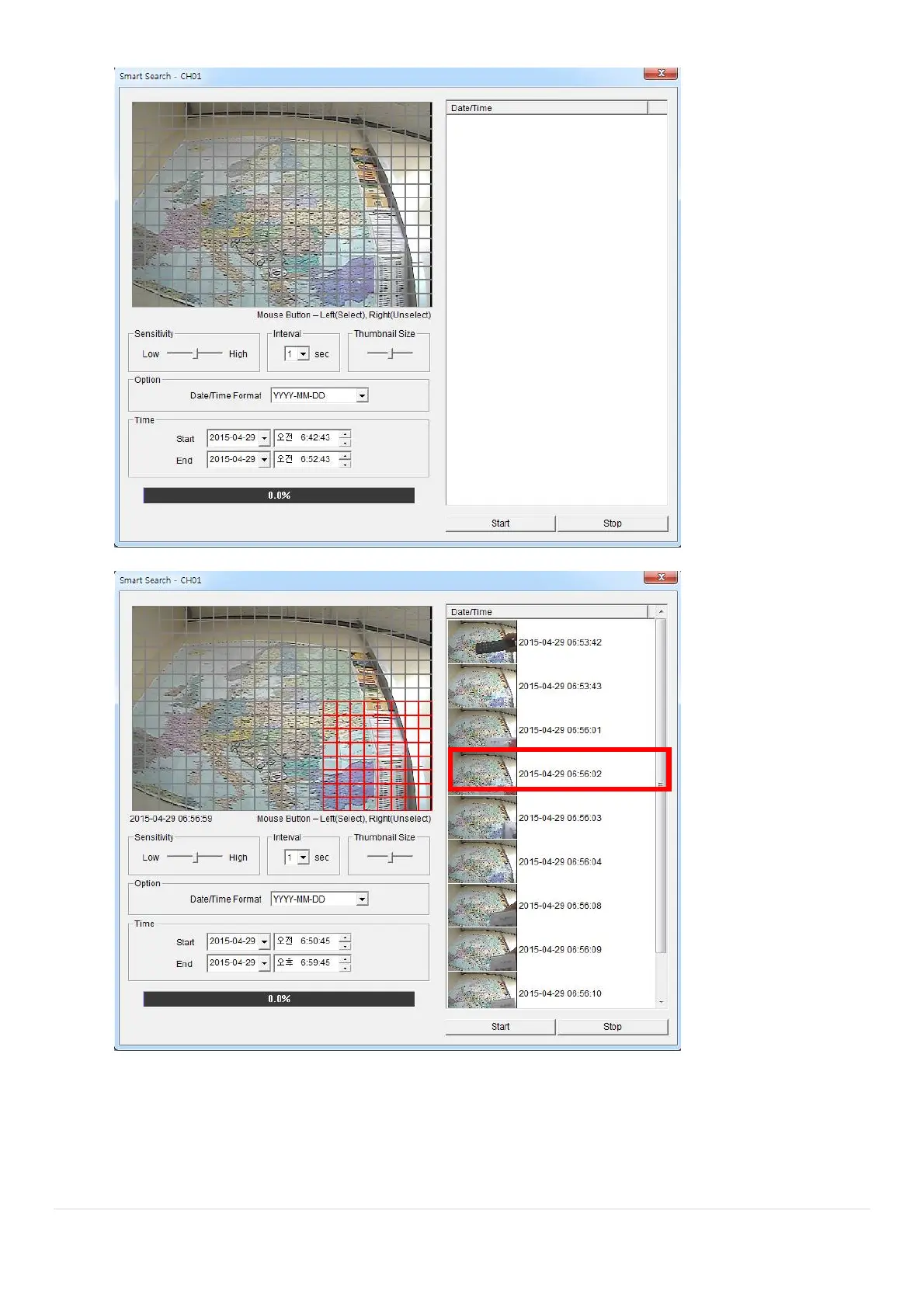Click the Date/Time column header above thumbnail results
This screenshot has height=1308, width=924.
click(547, 612)
